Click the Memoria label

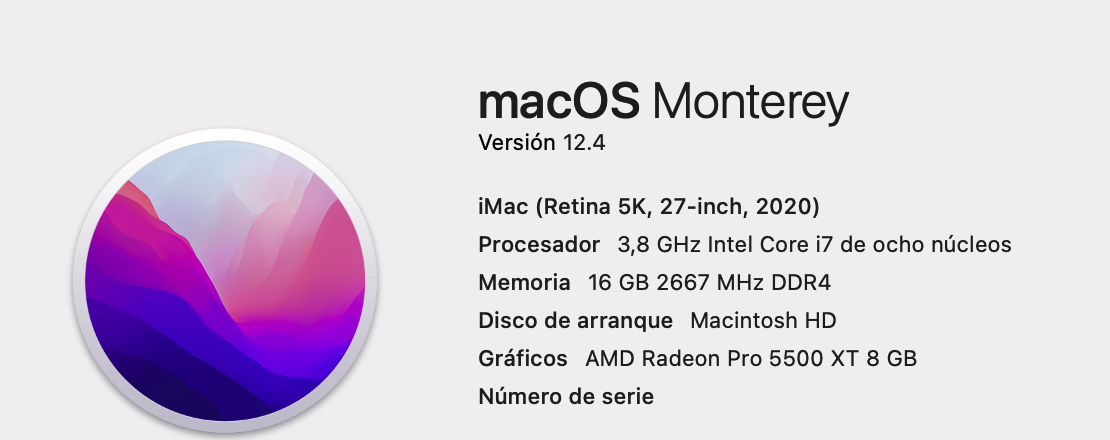pos(525,283)
